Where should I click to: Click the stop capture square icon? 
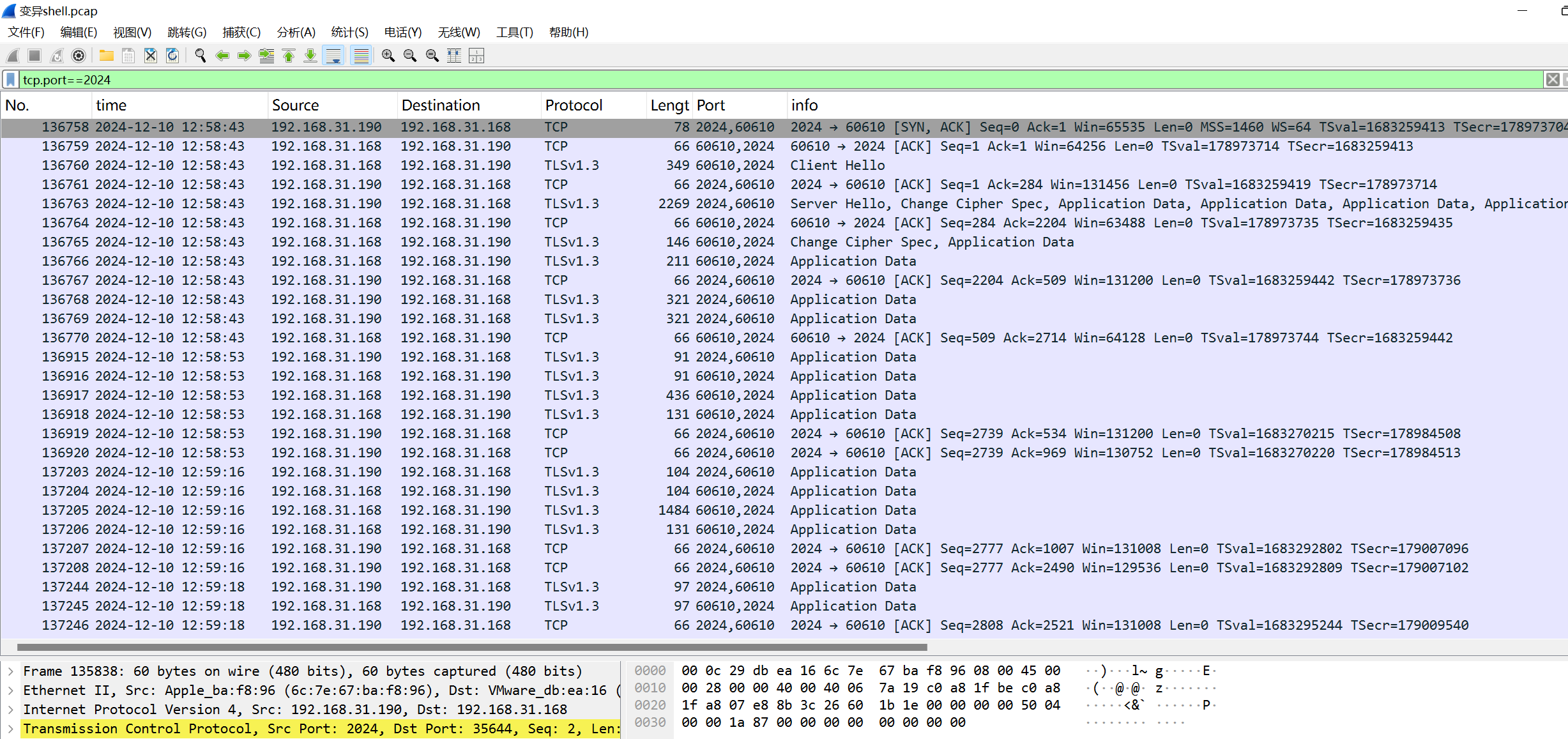[x=34, y=56]
